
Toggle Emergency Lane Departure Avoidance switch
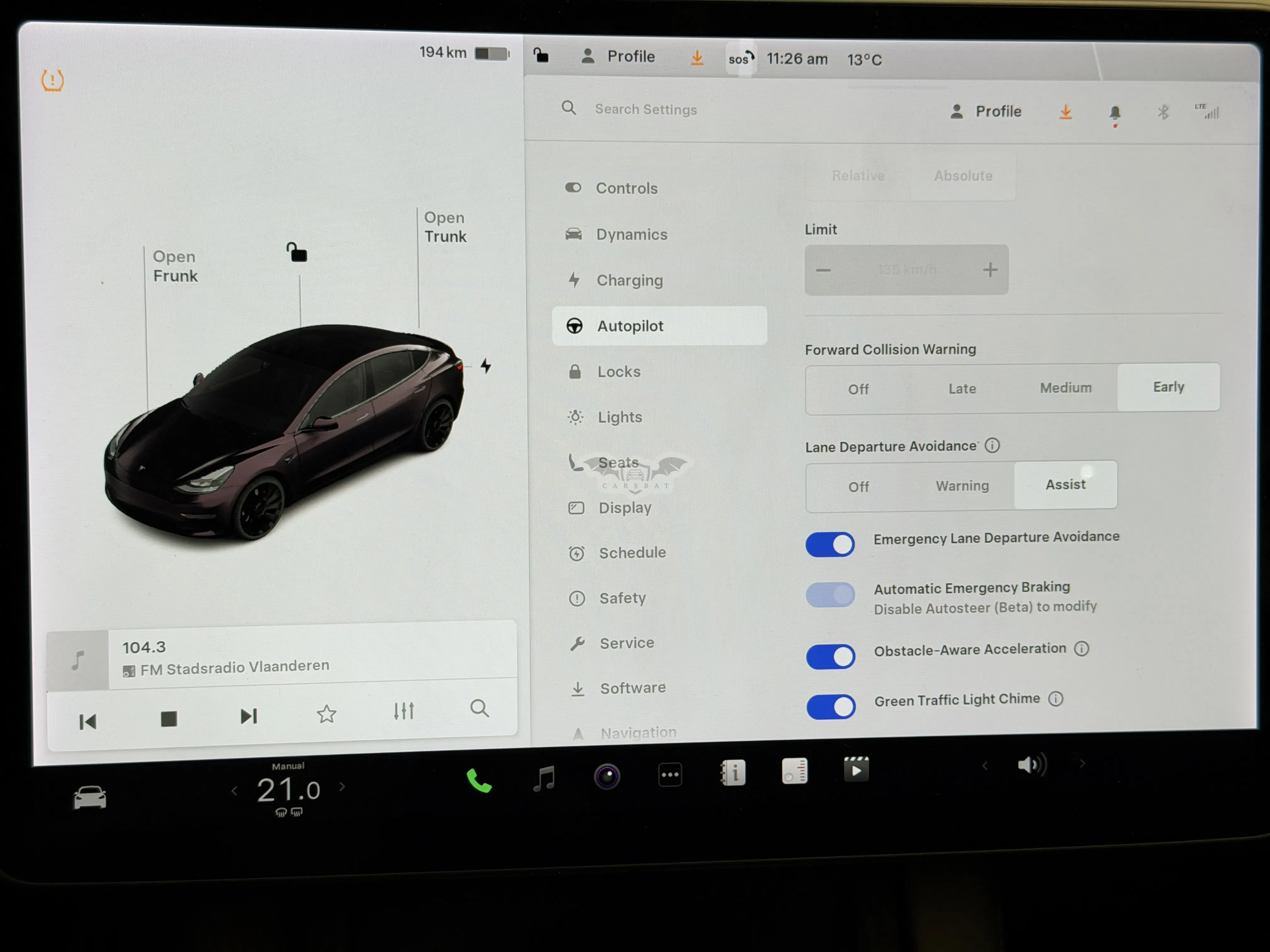click(830, 544)
